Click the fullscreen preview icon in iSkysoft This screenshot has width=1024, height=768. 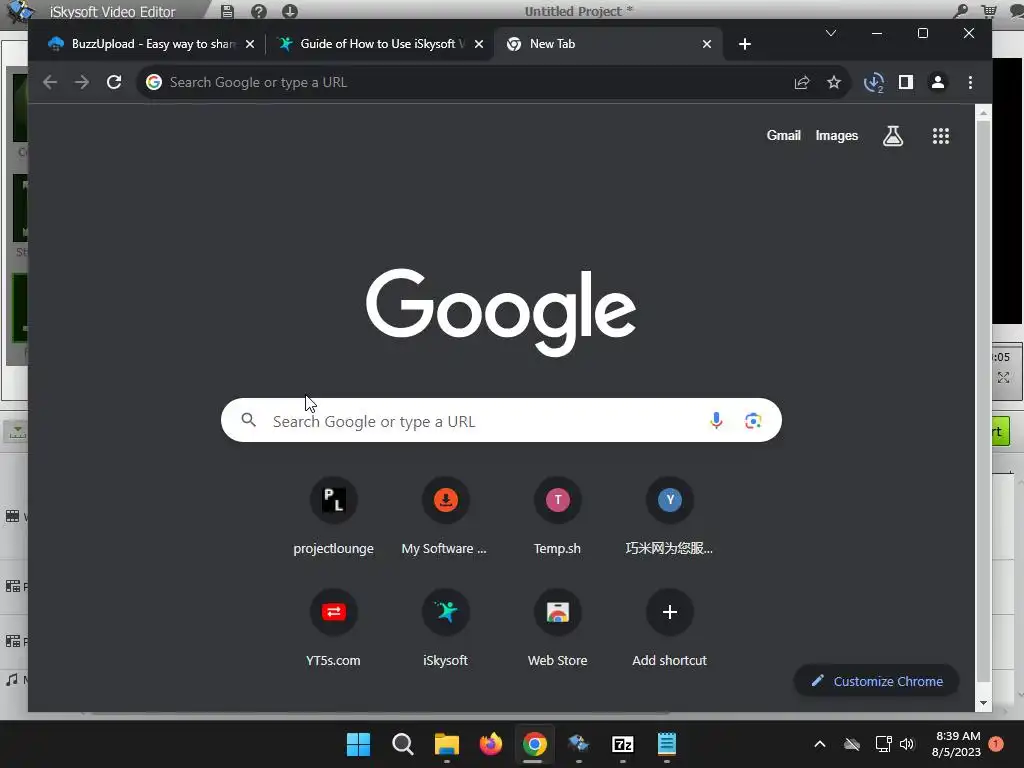(x=1004, y=377)
